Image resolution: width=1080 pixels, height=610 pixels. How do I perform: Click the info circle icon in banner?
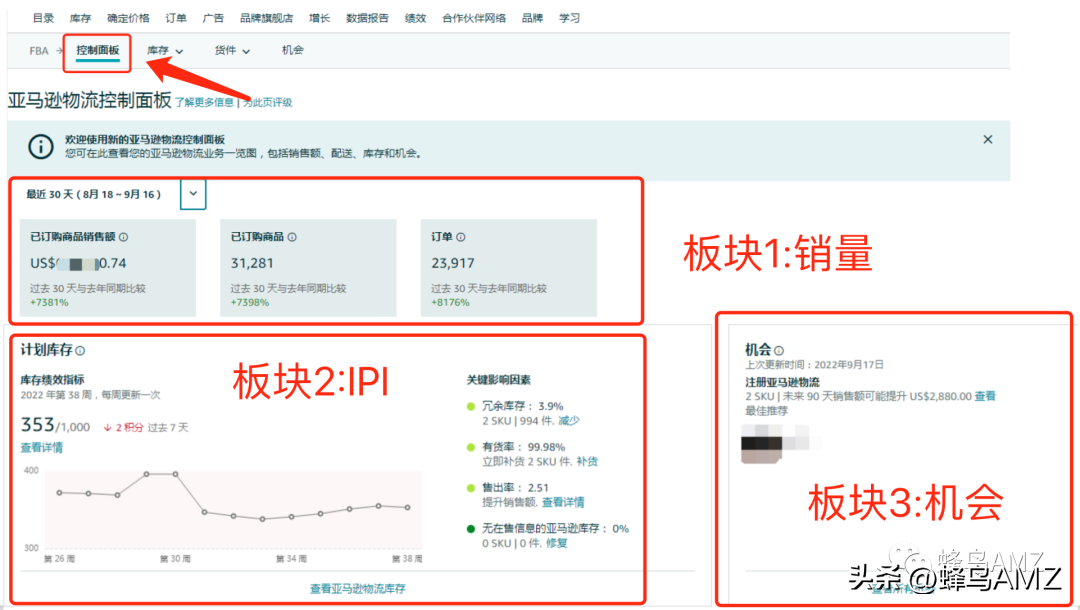pyautogui.click(x=41, y=147)
